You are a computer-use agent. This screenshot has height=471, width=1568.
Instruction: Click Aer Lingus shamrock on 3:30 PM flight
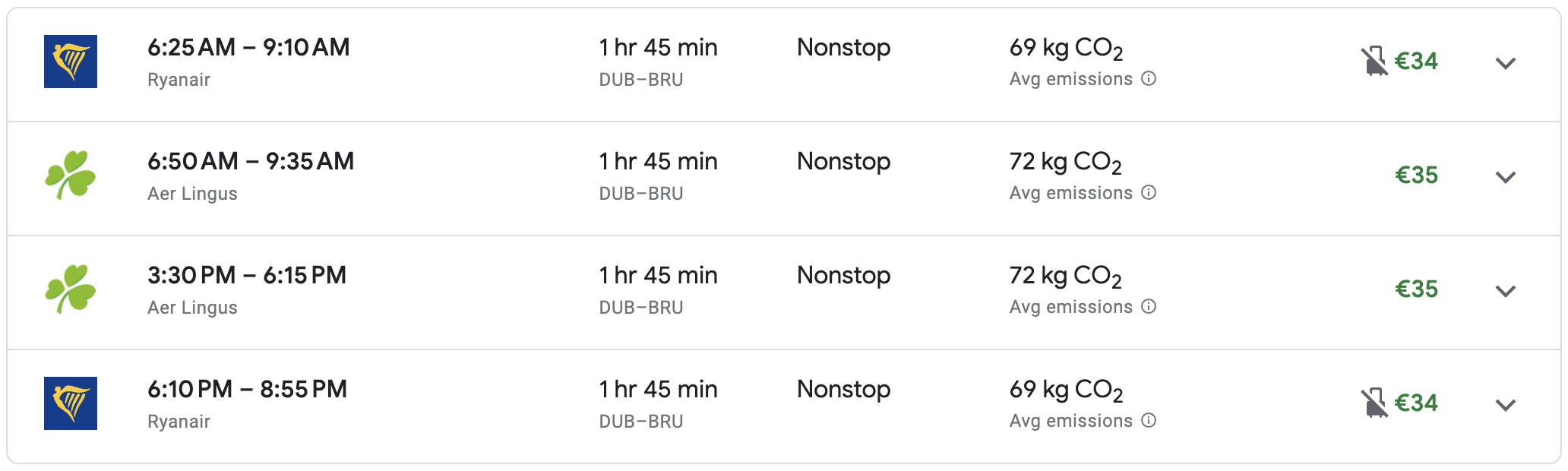pyautogui.click(x=71, y=289)
